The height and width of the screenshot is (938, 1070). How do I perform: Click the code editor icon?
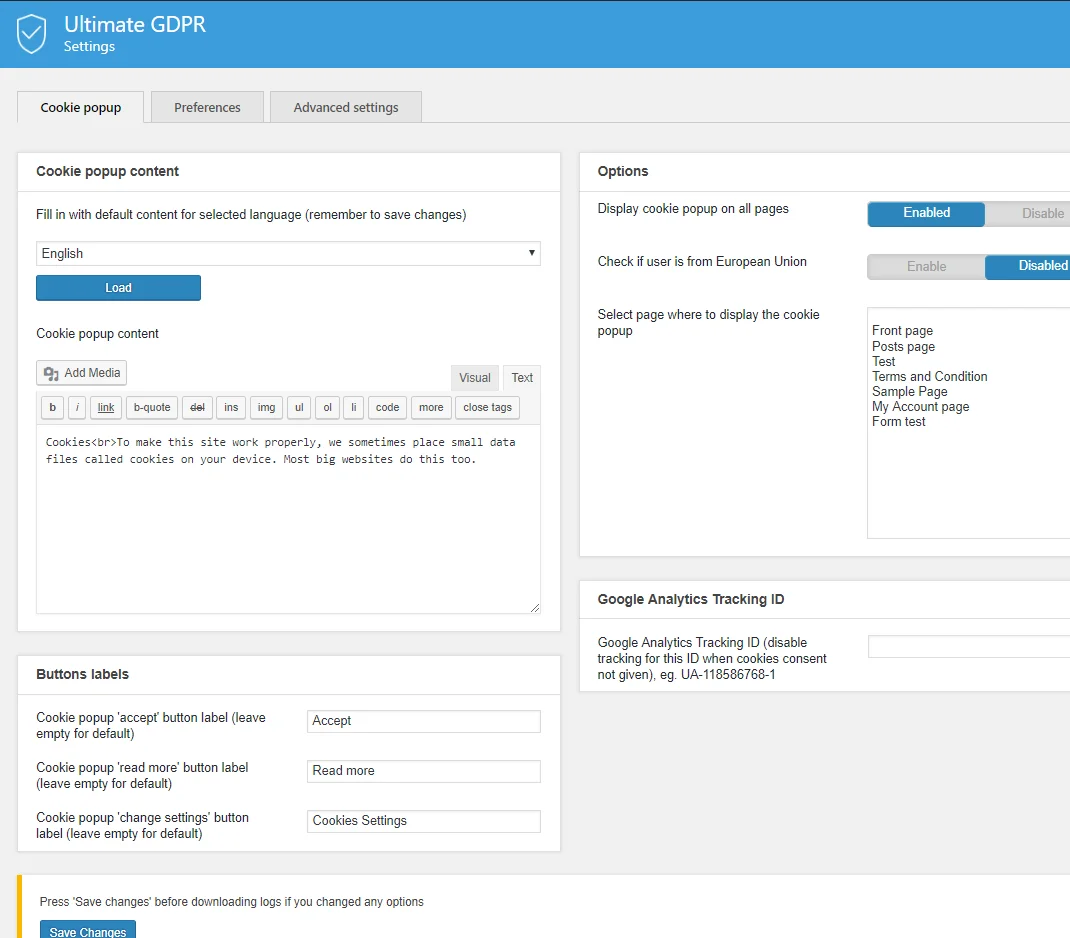tap(387, 407)
